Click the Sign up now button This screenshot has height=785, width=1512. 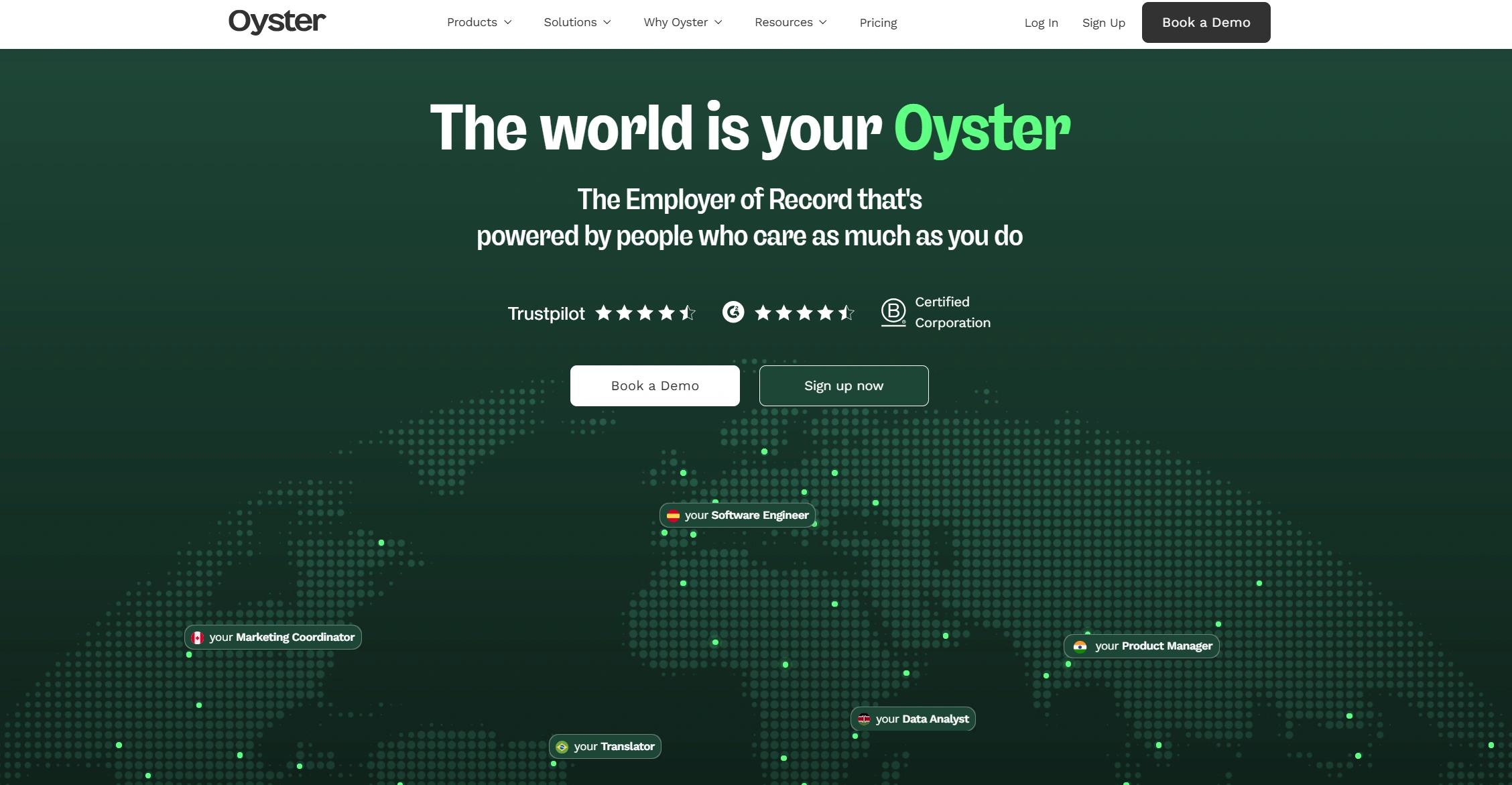pos(843,385)
